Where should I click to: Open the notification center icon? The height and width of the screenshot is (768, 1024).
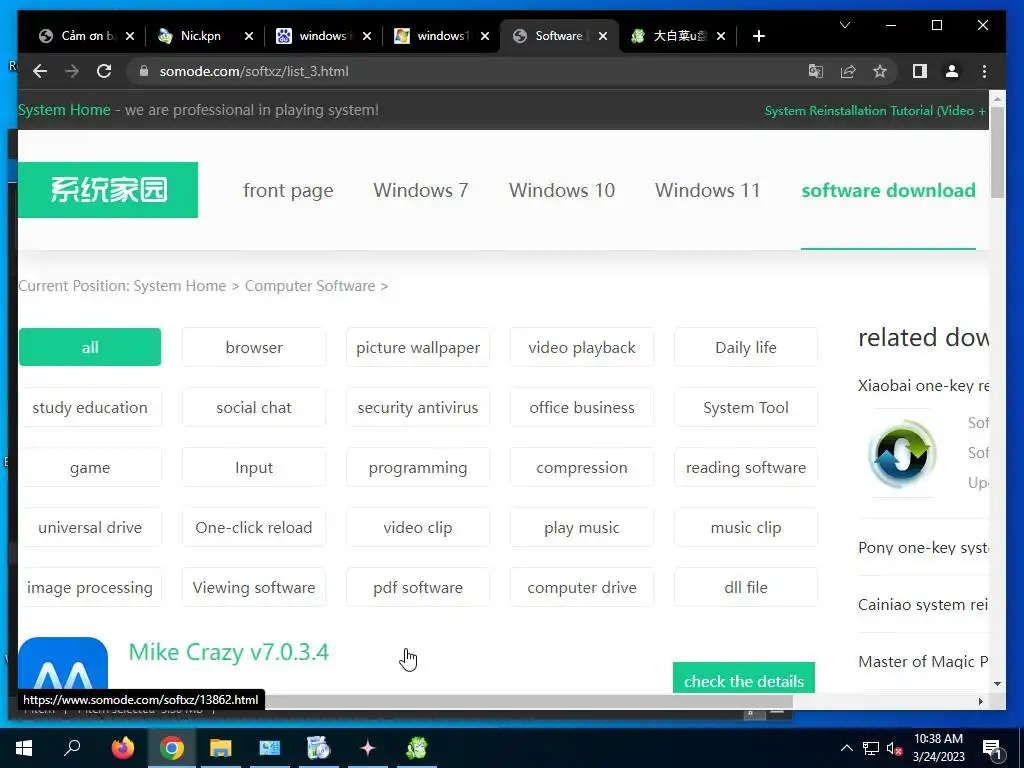pos(993,749)
